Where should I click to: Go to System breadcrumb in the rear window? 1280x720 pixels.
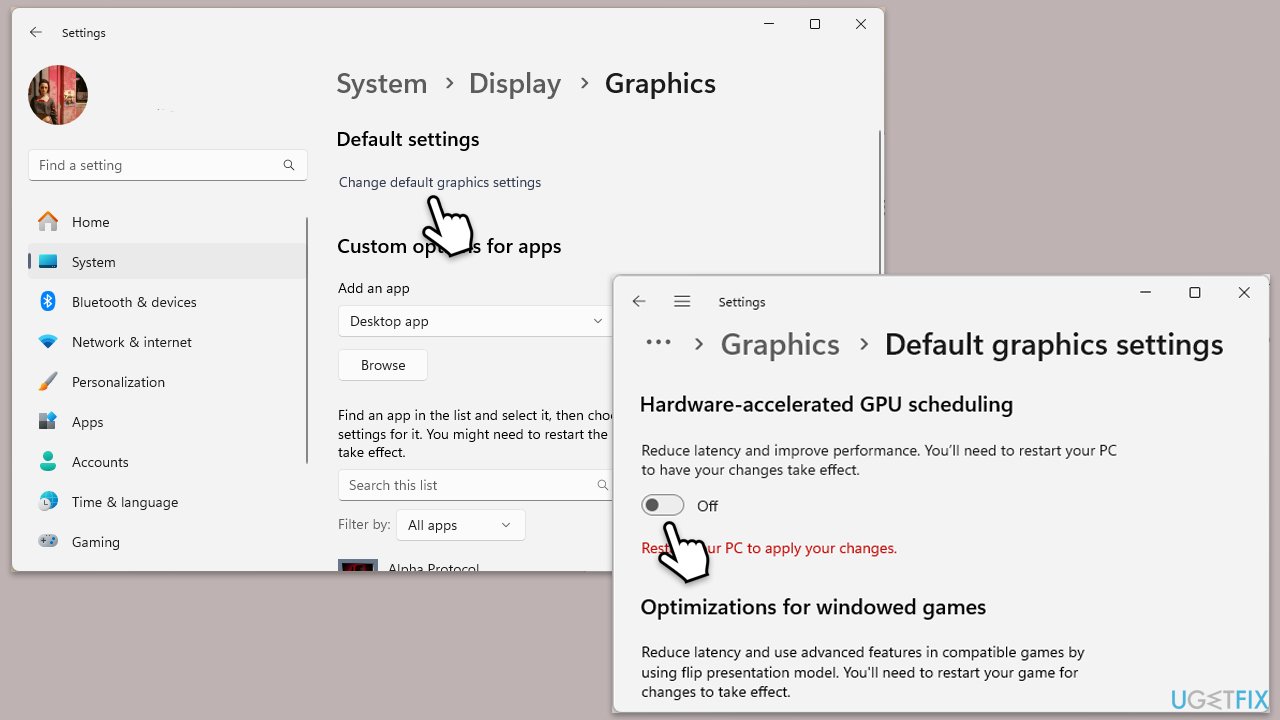pyautogui.click(x=382, y=84)
